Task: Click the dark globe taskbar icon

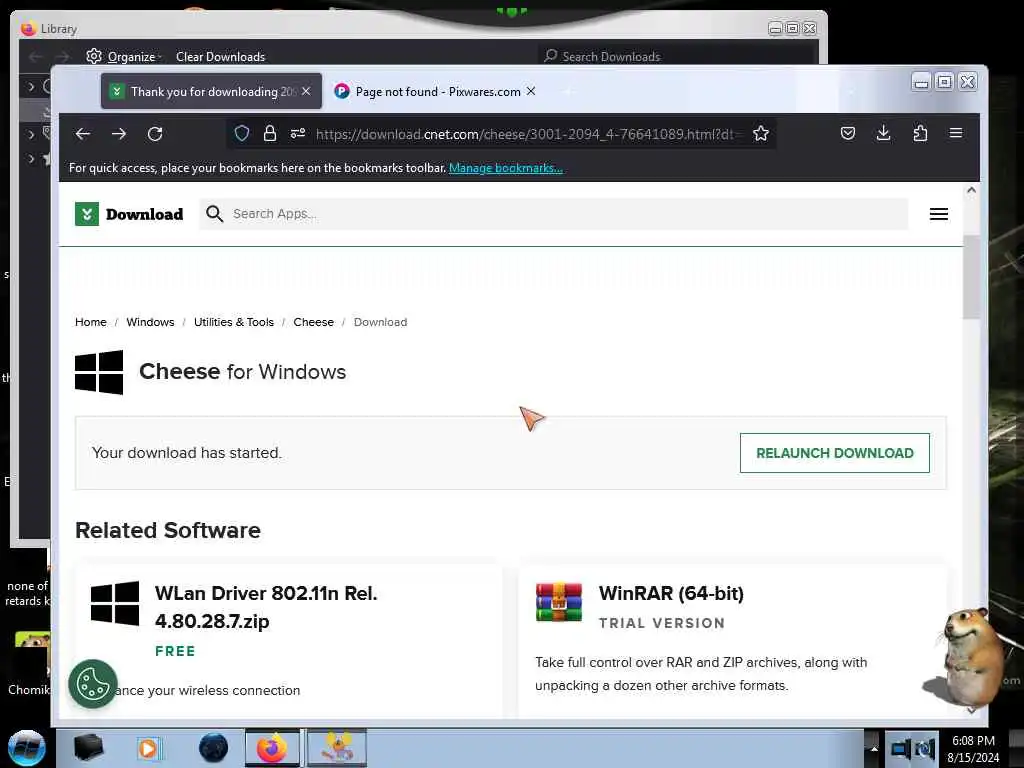Action: [213, 748]
